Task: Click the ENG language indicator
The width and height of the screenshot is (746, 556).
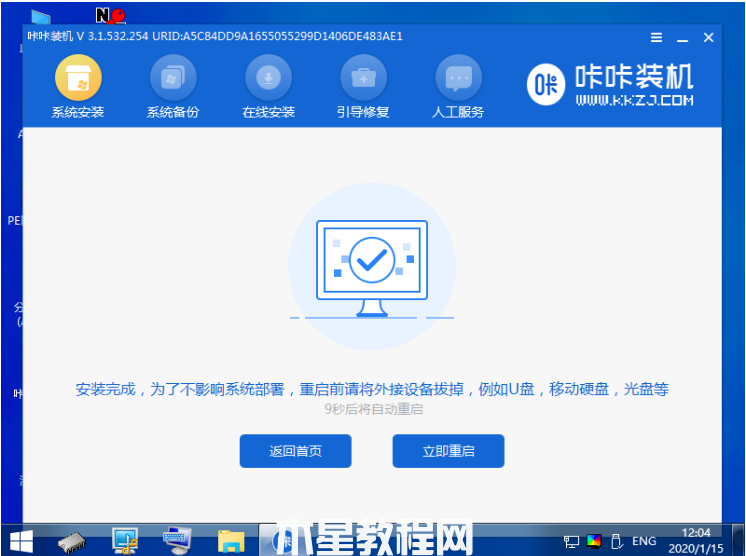Action: point(644,541)
